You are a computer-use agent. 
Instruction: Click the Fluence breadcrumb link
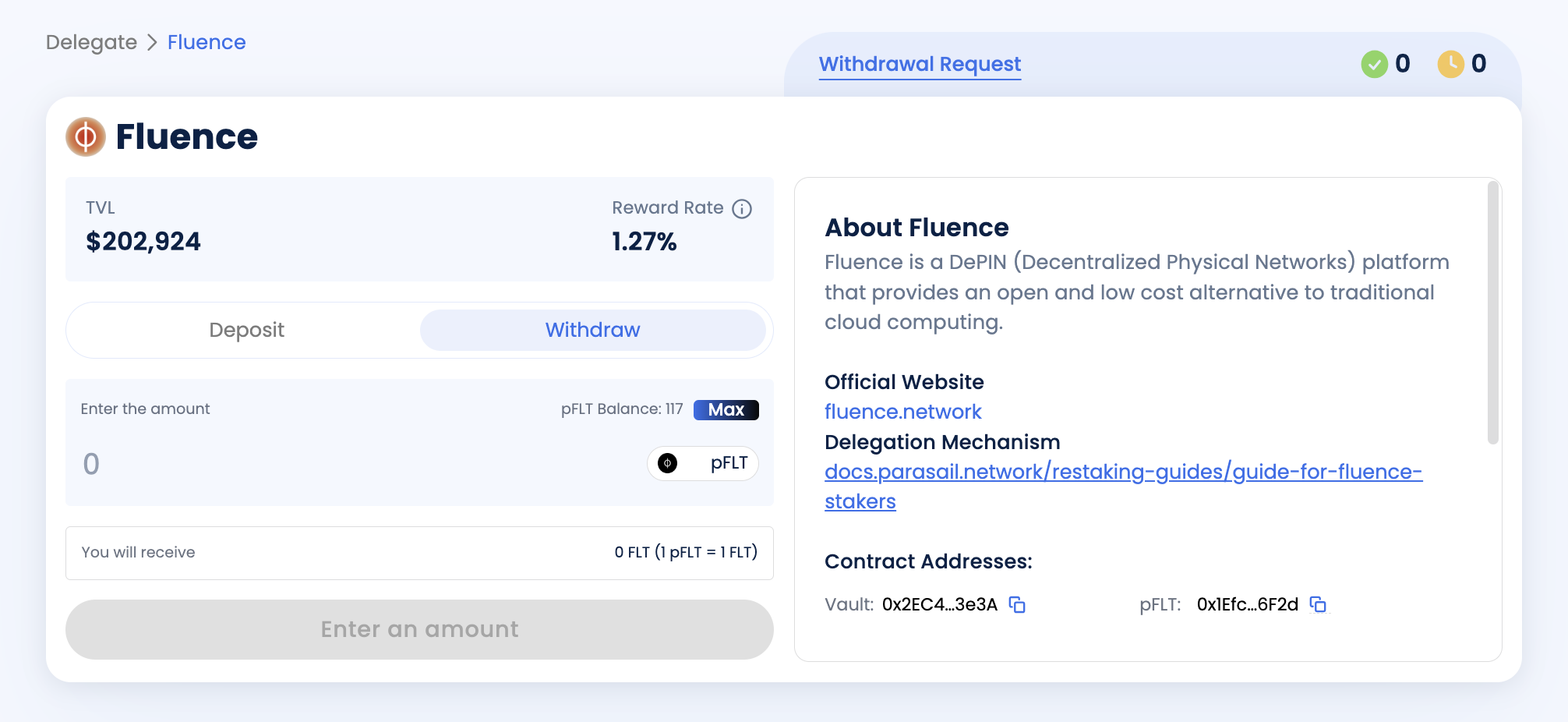click(x=207, y=42)
